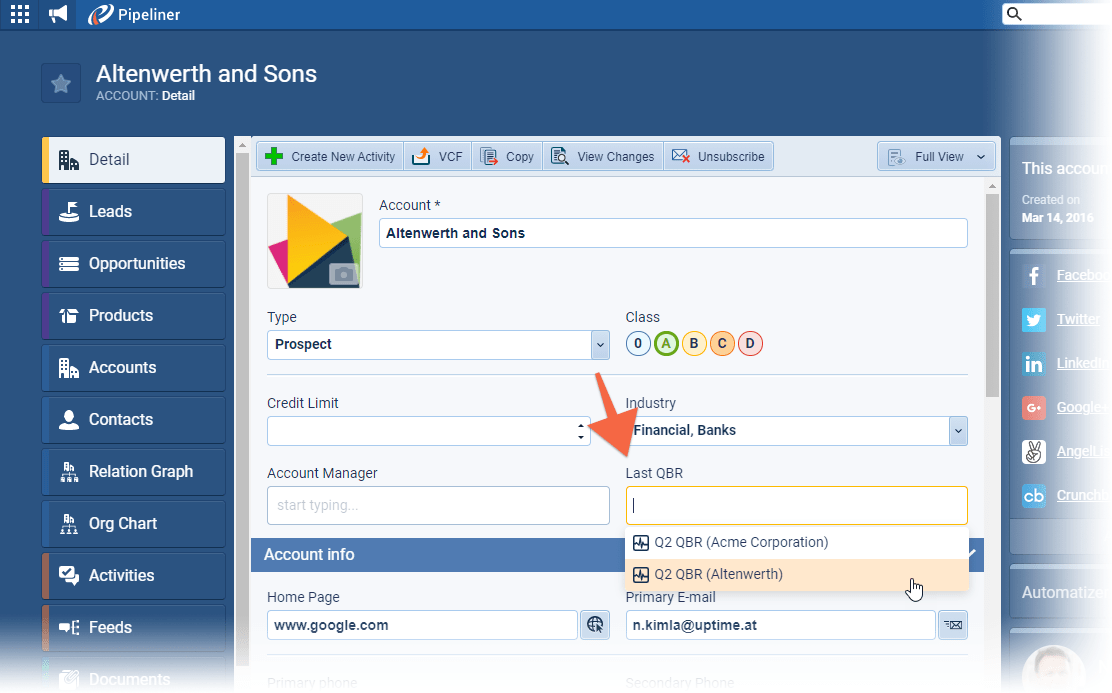Select Class rating A
This screenshot has width=1112, height=693.
click(x=666, y=343)
